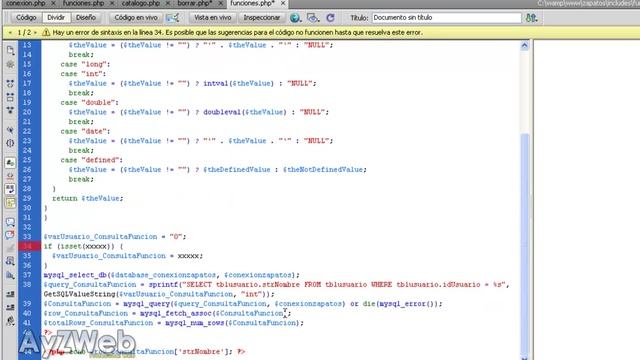The width and height of the screenshot is (640, 360).
Task: Switch to borrar.php* tab
Action: [x=195, y=3]
